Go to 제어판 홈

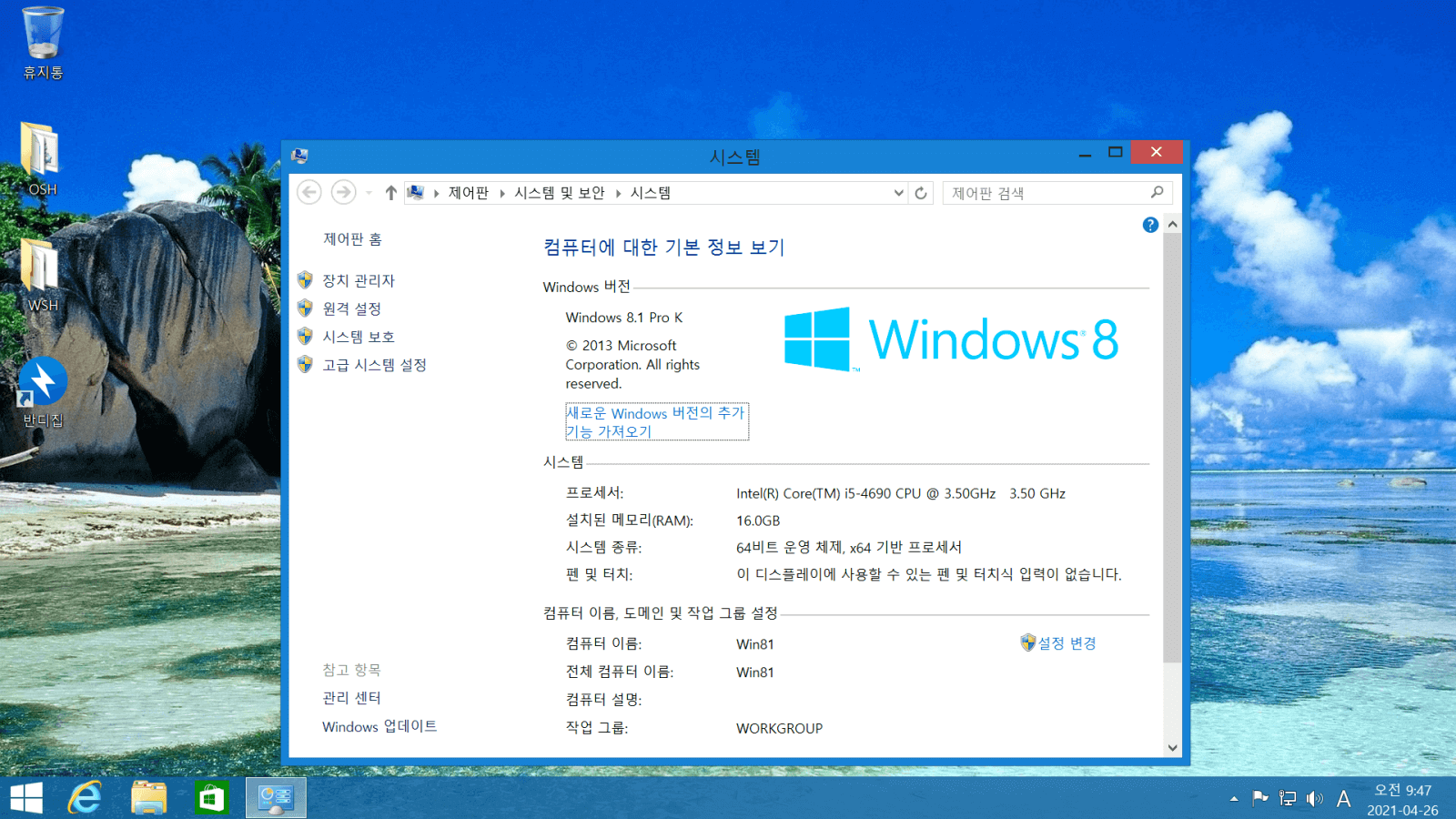(352, 239)
